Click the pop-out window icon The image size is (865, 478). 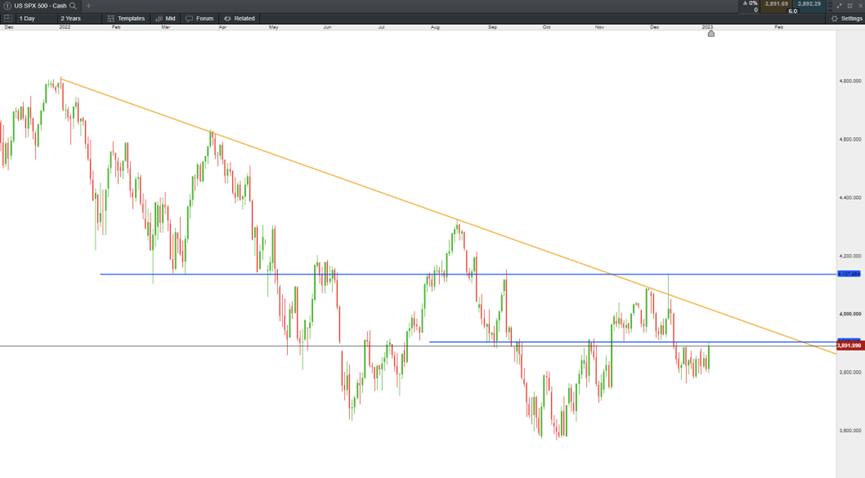click(850, 6)
